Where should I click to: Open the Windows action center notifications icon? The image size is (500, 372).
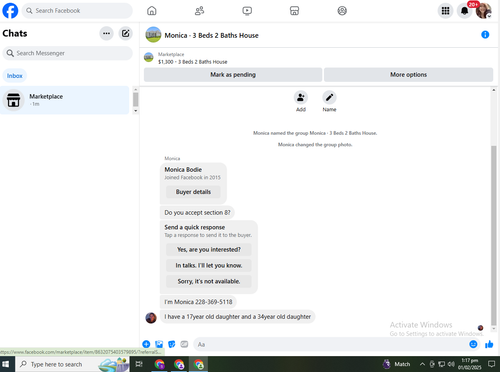[x=491, y=364]
